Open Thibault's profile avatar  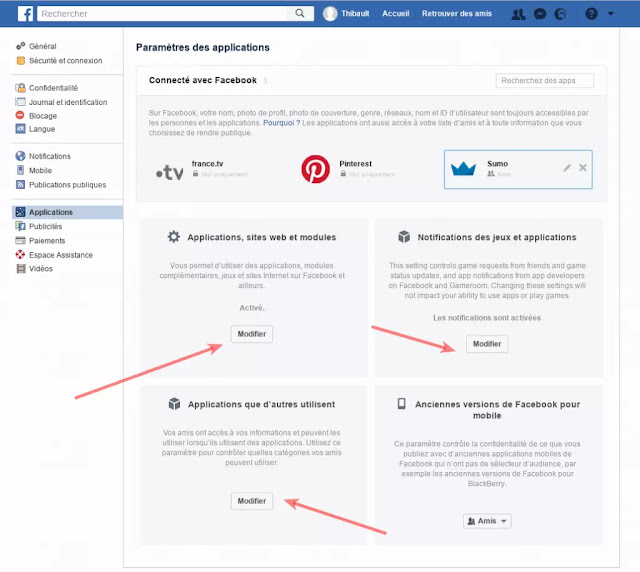330,13
